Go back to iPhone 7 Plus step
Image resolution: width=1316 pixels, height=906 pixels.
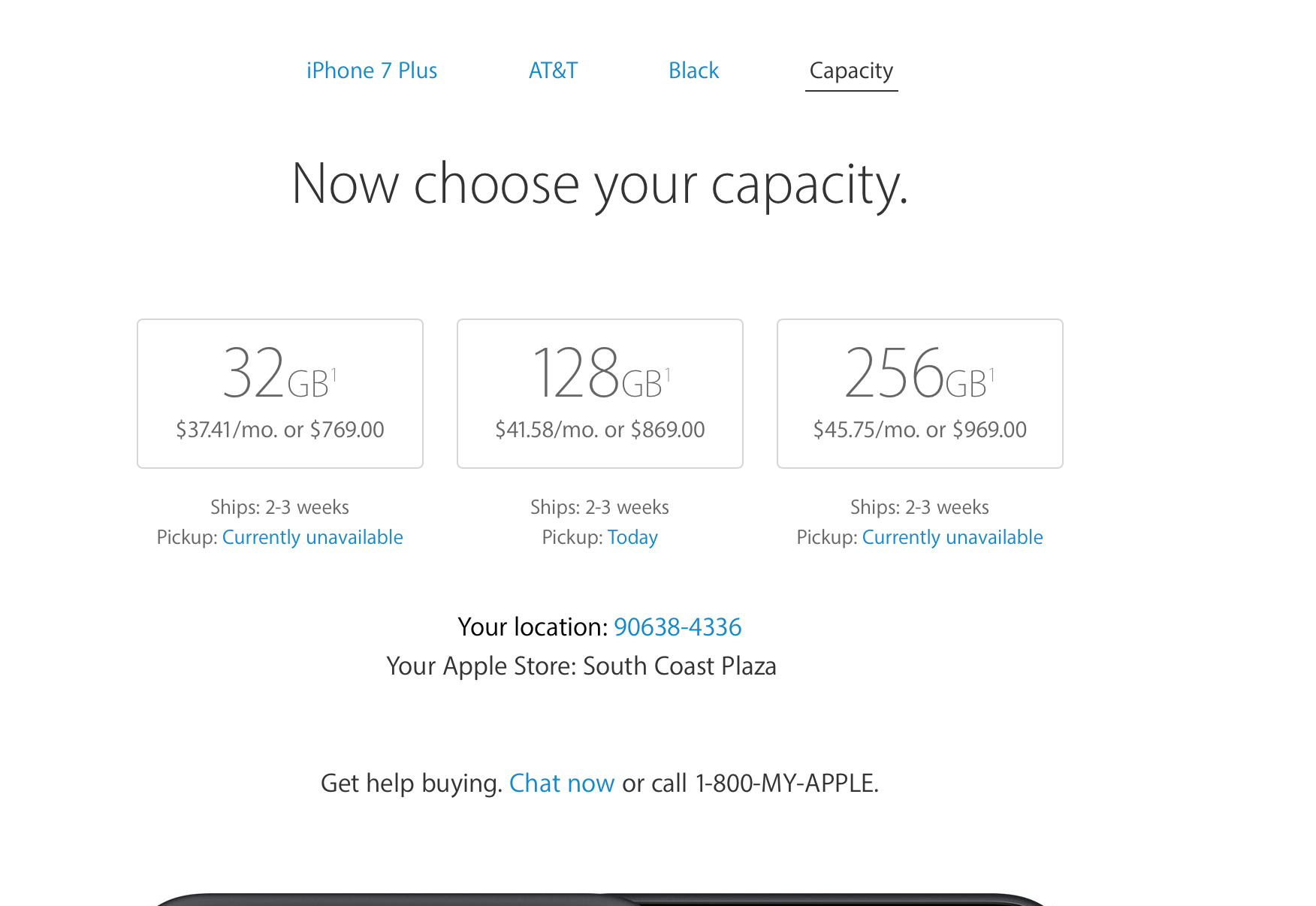(x=372, y=71)
